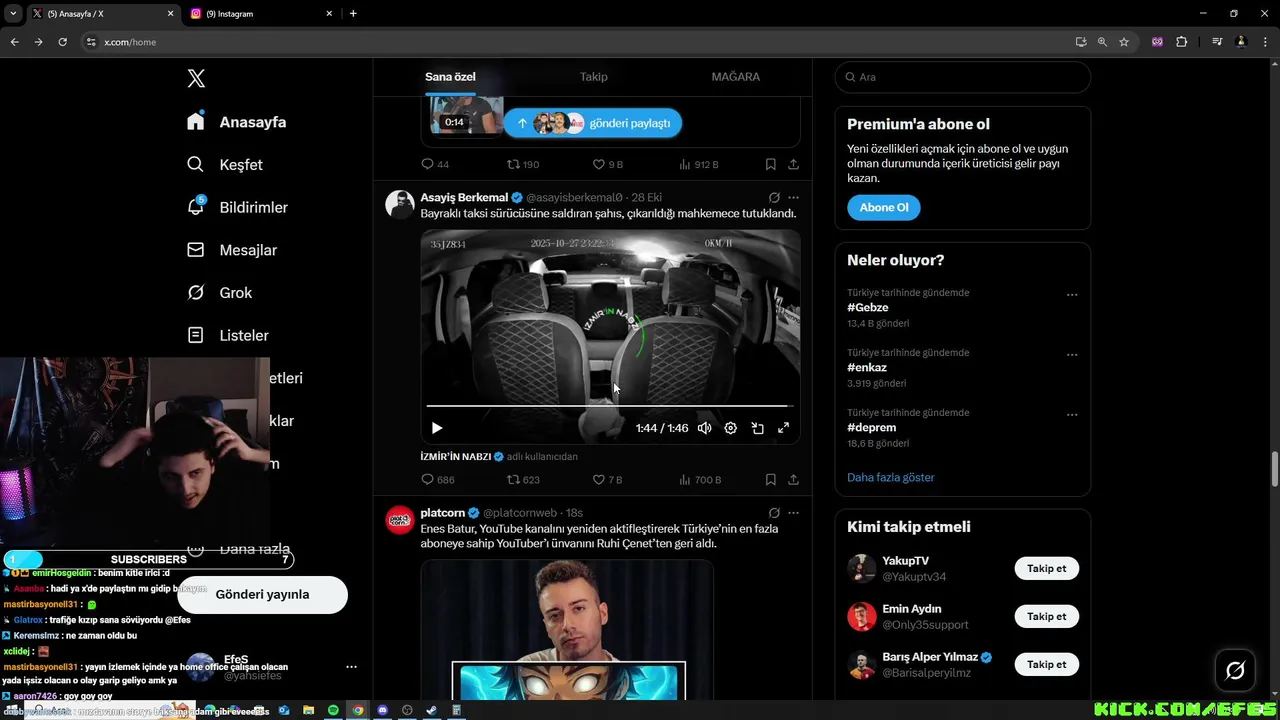The width and height of the screenshot is (1280, 720).
Task: Bookmark this page with the star icon
Action: pyautogui.click(x=1124, y=42)
